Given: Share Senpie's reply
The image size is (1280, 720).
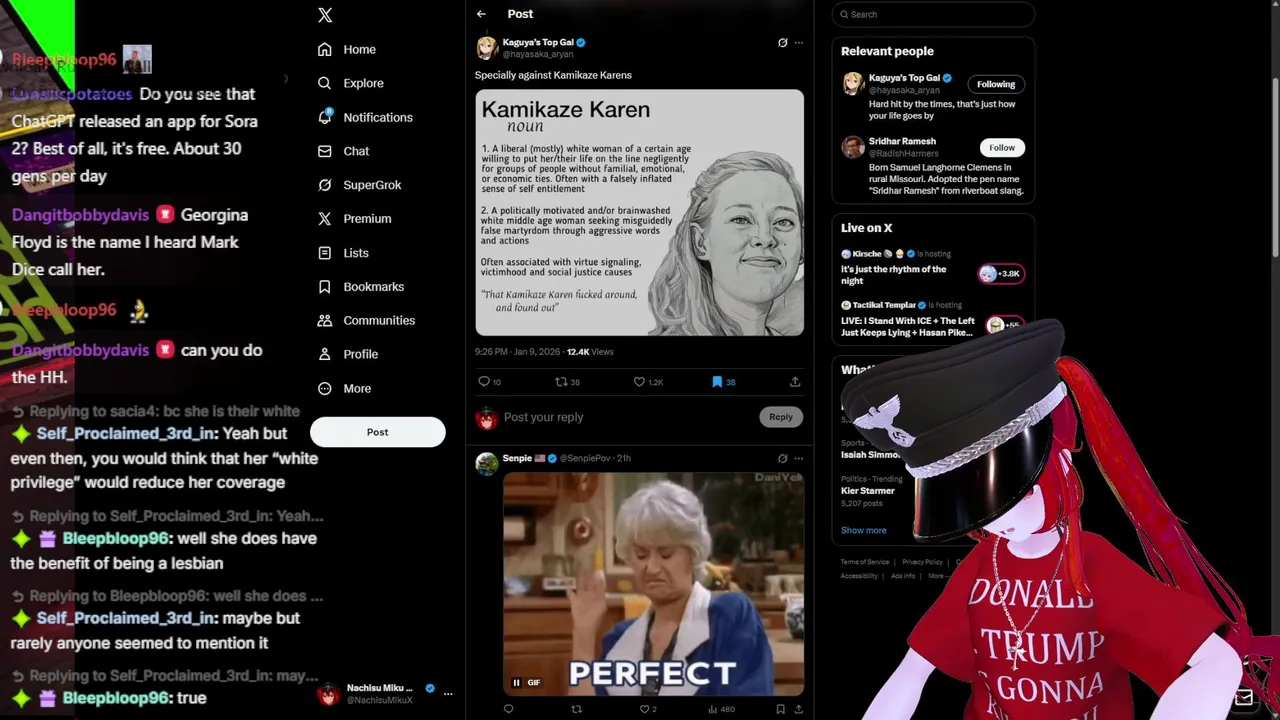Looking at the screenshot, I should pos(798,709).
